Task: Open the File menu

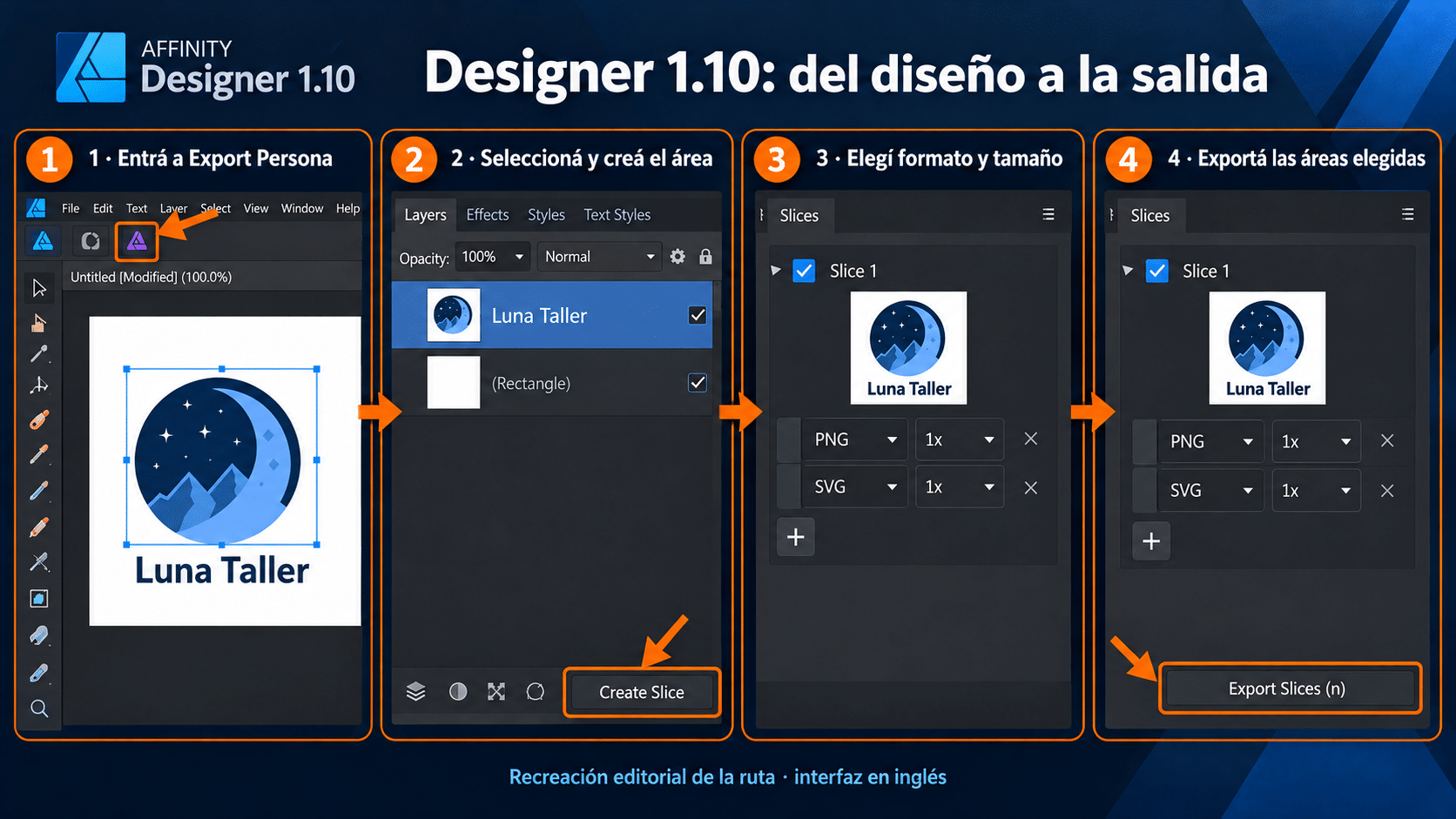Action: pos(71,208)
